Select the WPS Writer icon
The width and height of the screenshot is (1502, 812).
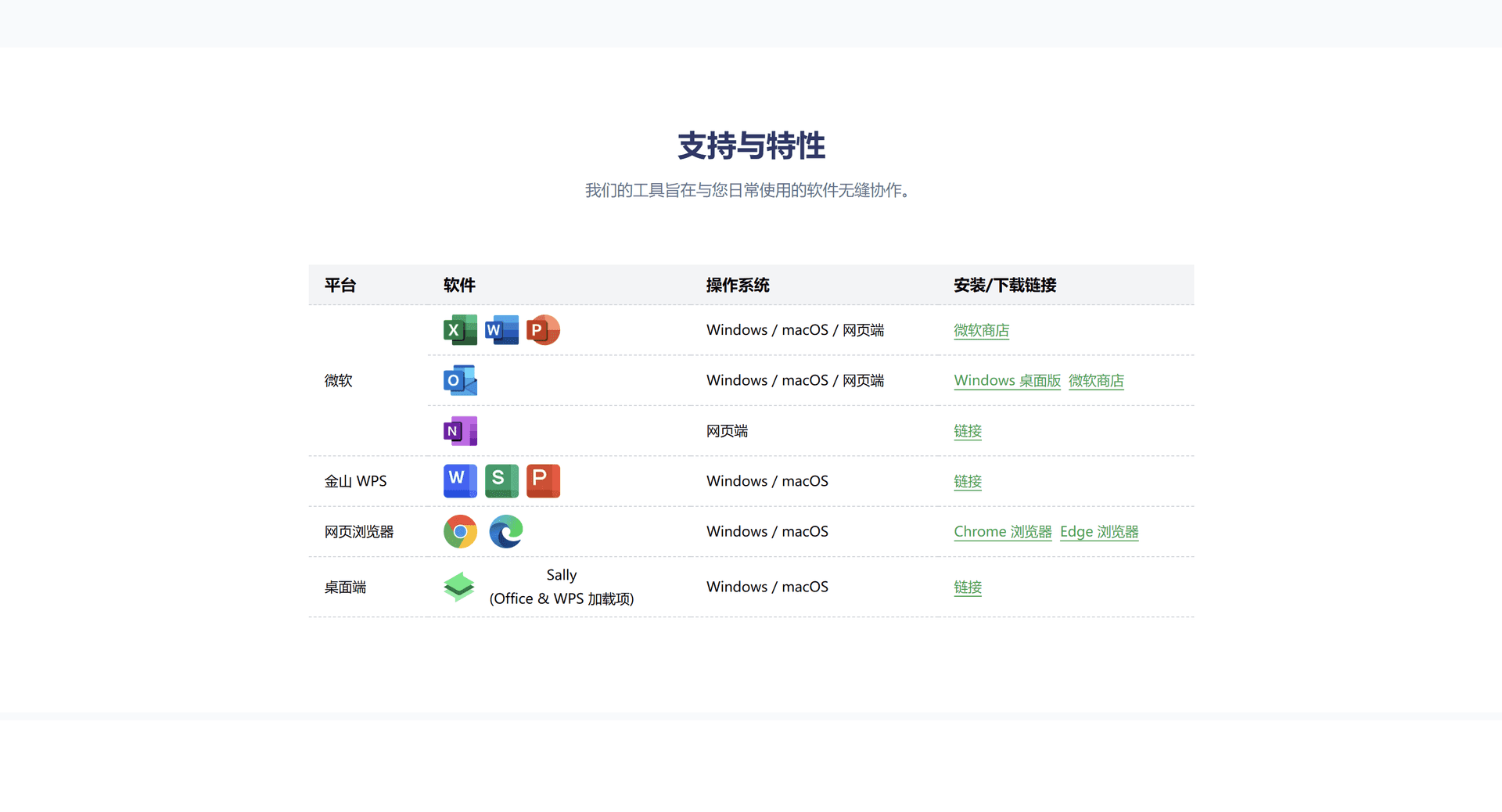(x=460, y=481)
